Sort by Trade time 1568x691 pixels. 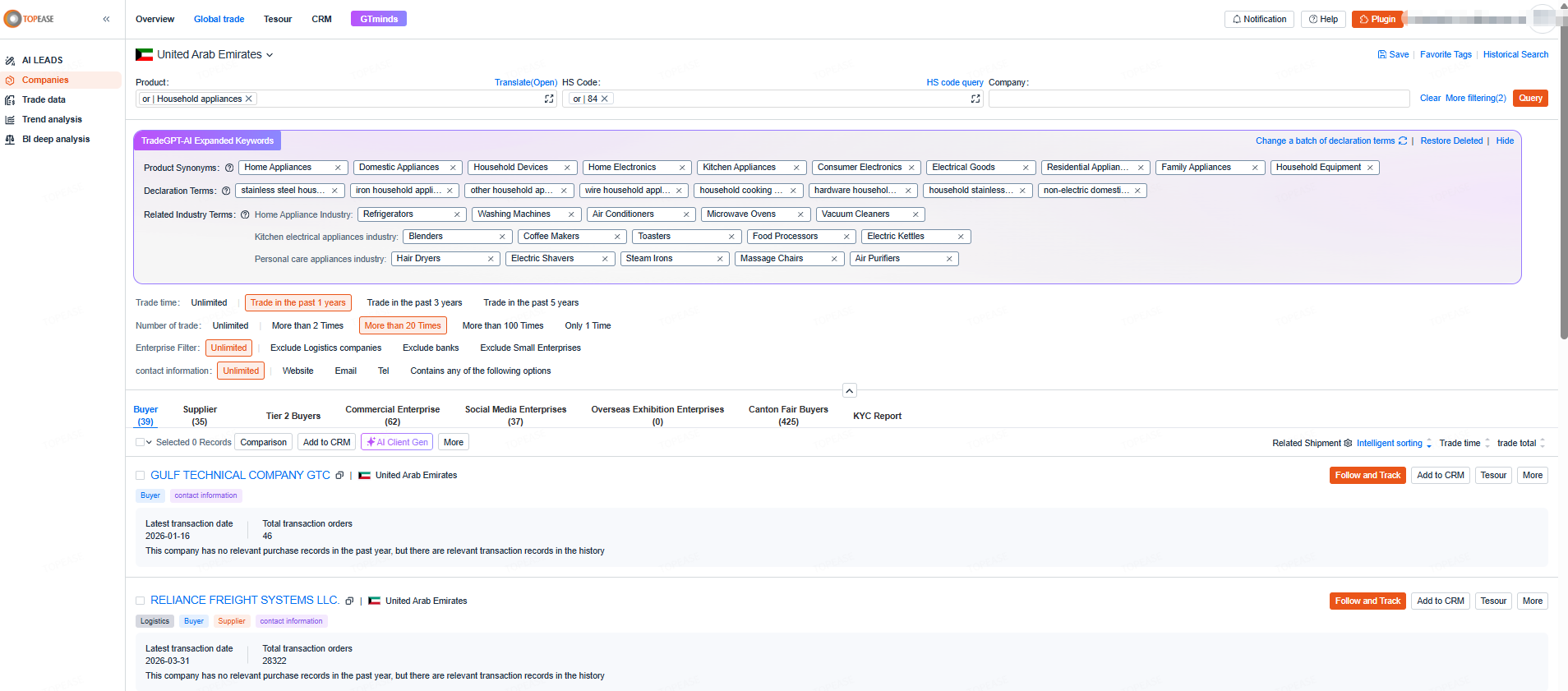(1464, 443)
